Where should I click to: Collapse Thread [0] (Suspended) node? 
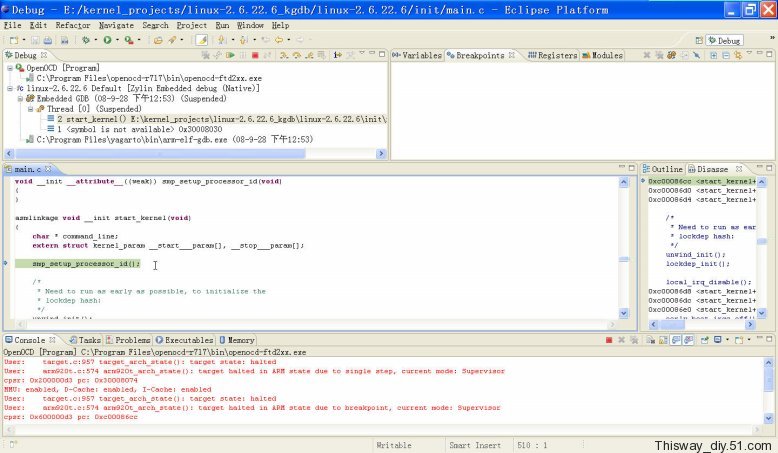tap(30, 109)
